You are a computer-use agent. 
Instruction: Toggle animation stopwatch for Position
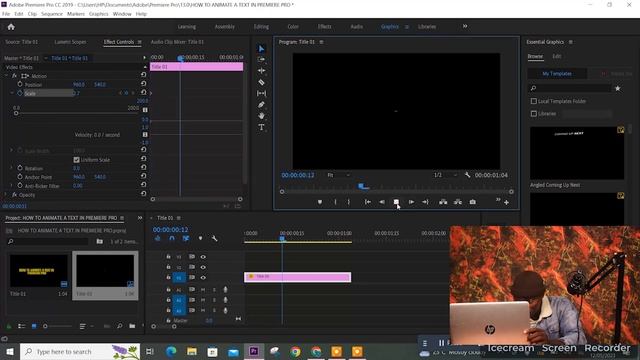coord(20,84)
